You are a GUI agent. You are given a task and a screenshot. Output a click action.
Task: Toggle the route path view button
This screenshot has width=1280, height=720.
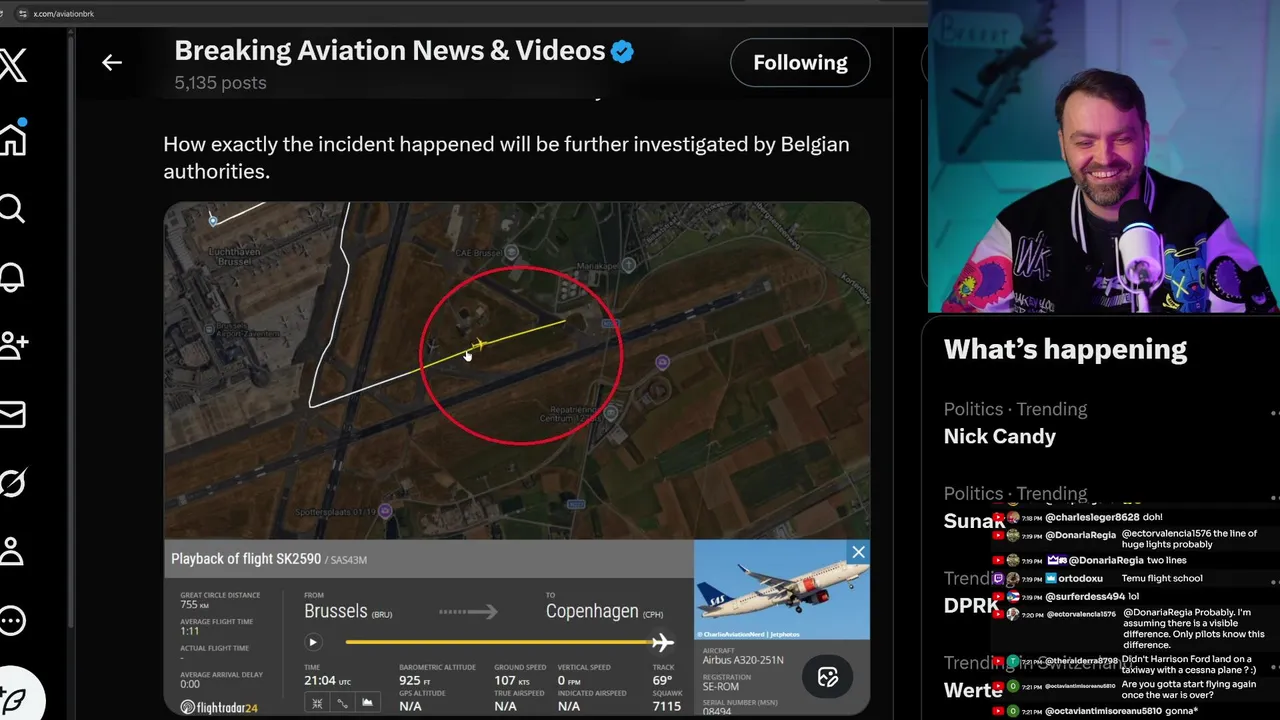(342, 703)
